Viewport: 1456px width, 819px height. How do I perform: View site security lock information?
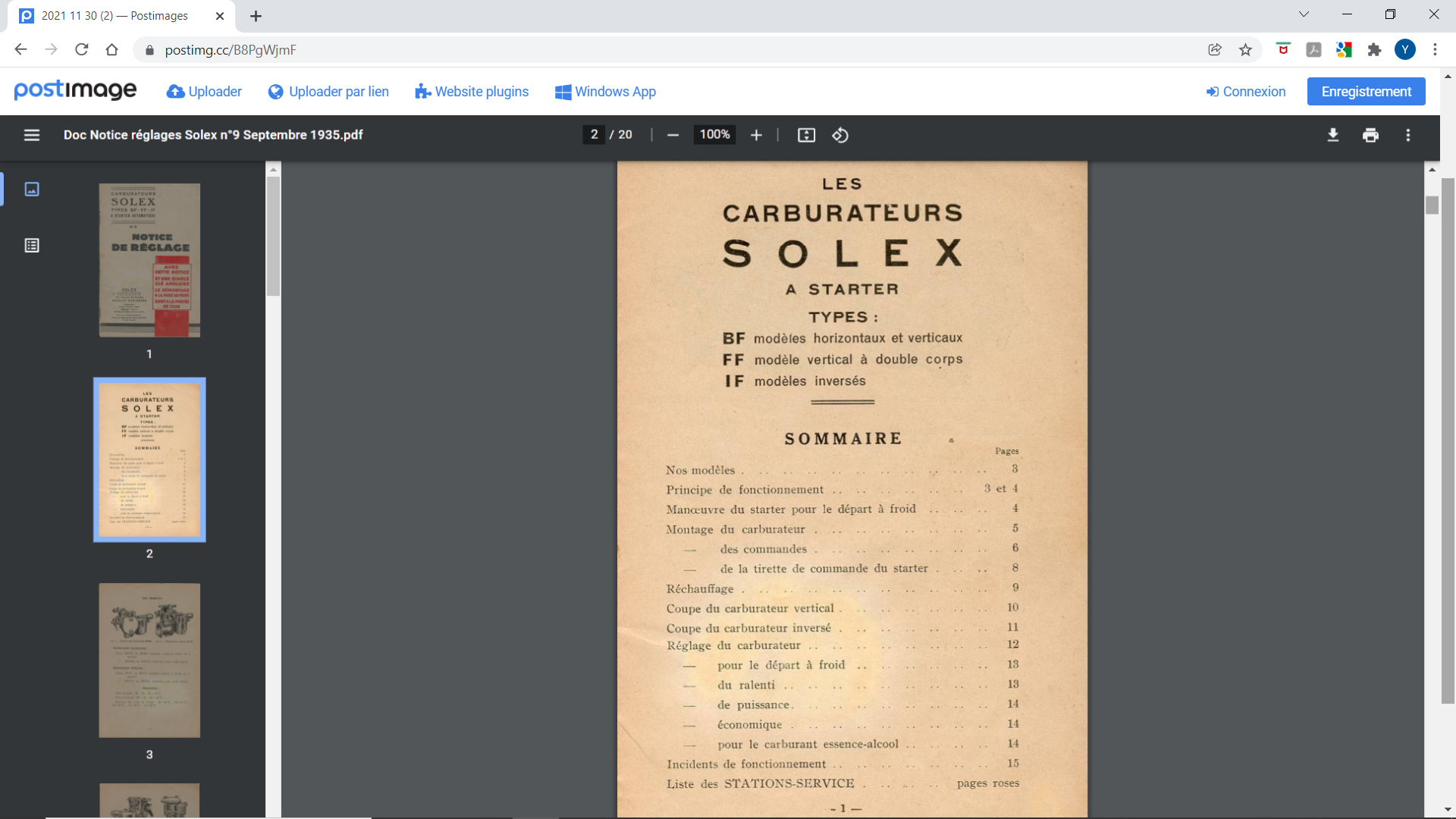[x=149, y=50]
